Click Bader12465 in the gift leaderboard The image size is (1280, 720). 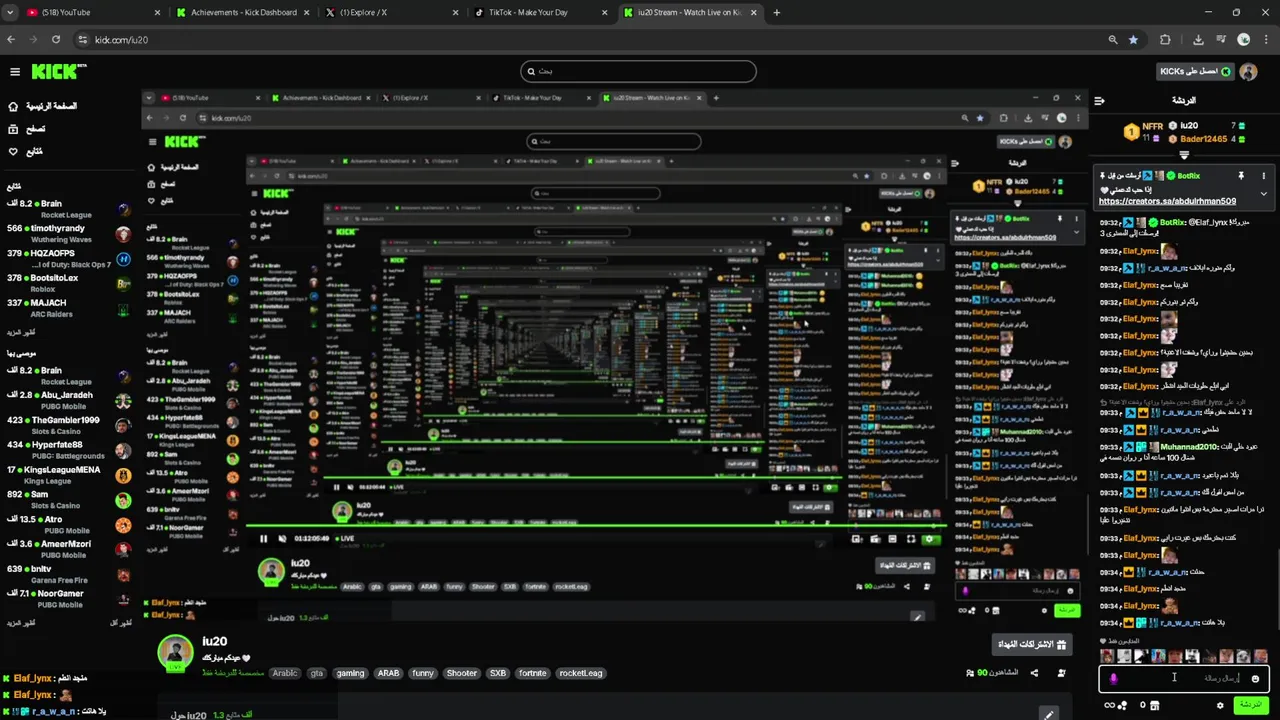pyautogui.click(x=1203, y=139)
